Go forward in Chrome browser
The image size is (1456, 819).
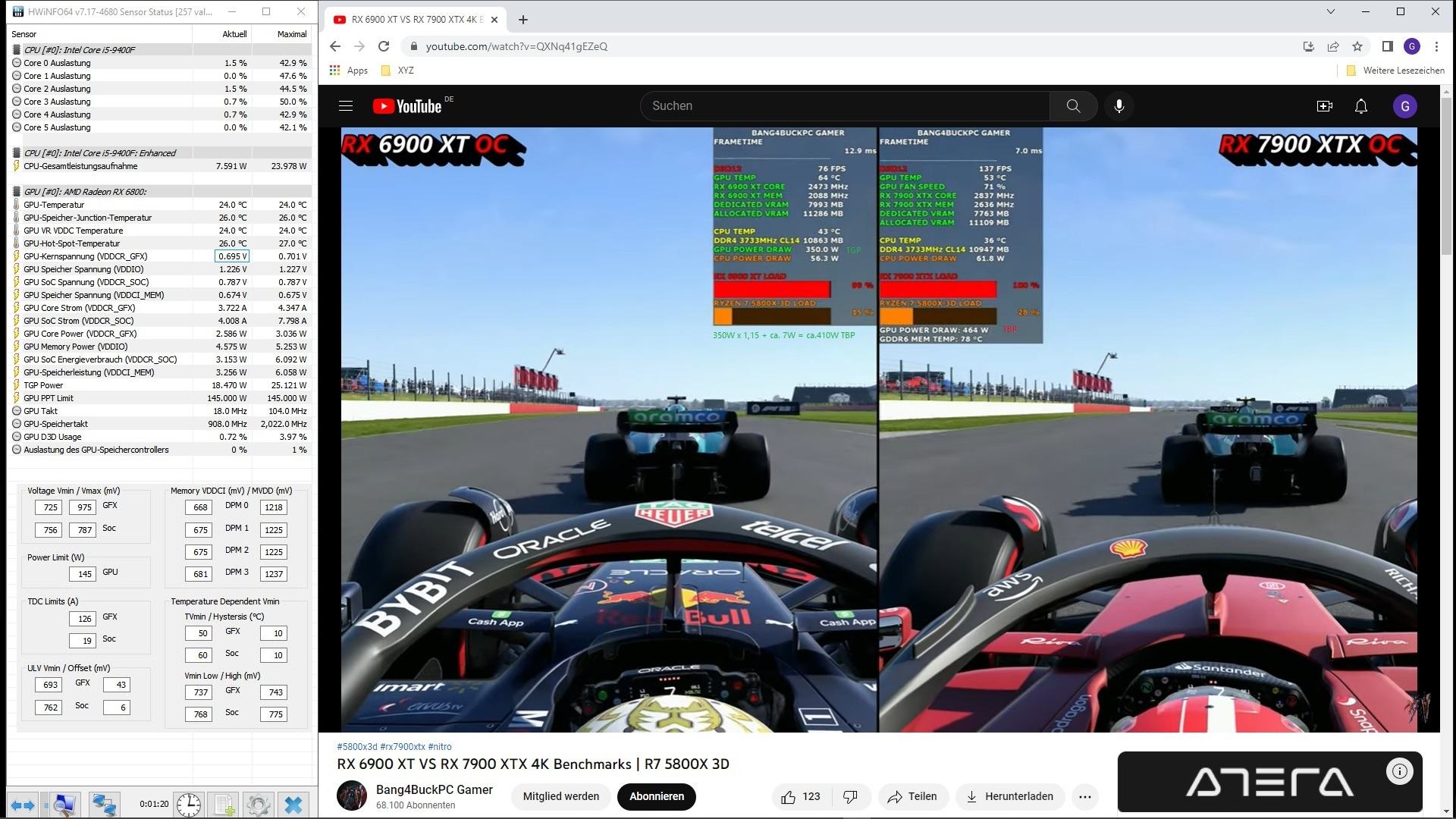click(x=359, y=46)
